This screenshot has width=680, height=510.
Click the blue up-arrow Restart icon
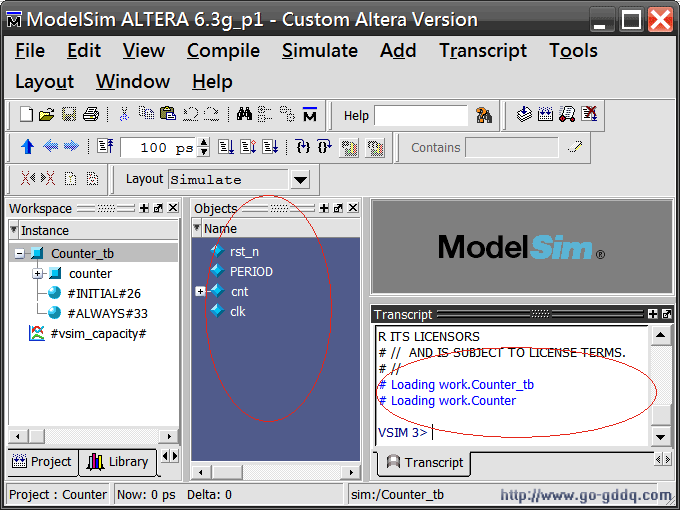point(27,147)
